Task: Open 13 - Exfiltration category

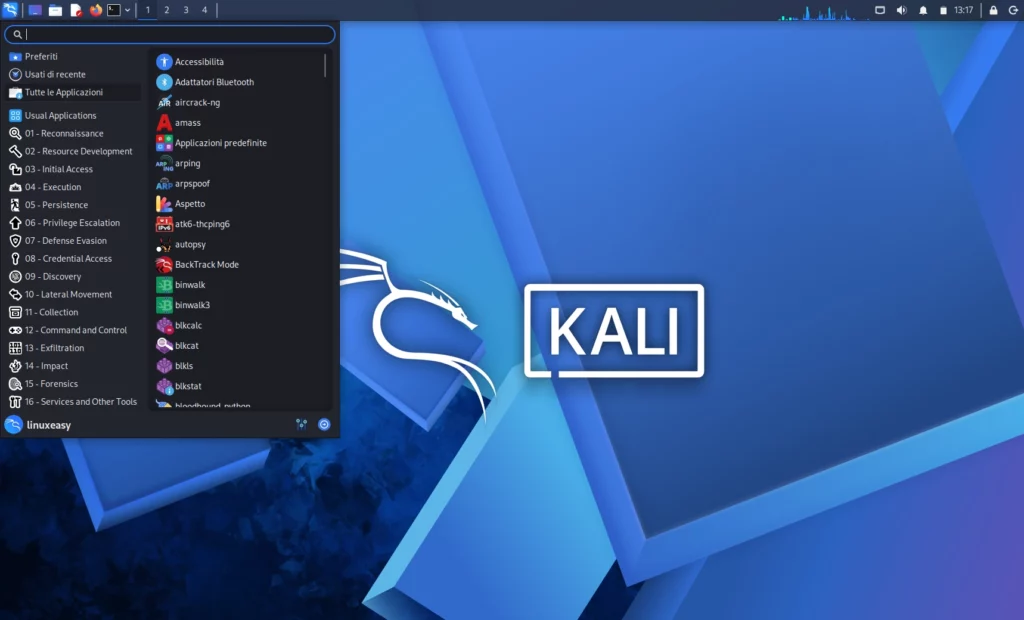Action: point(73,348)
